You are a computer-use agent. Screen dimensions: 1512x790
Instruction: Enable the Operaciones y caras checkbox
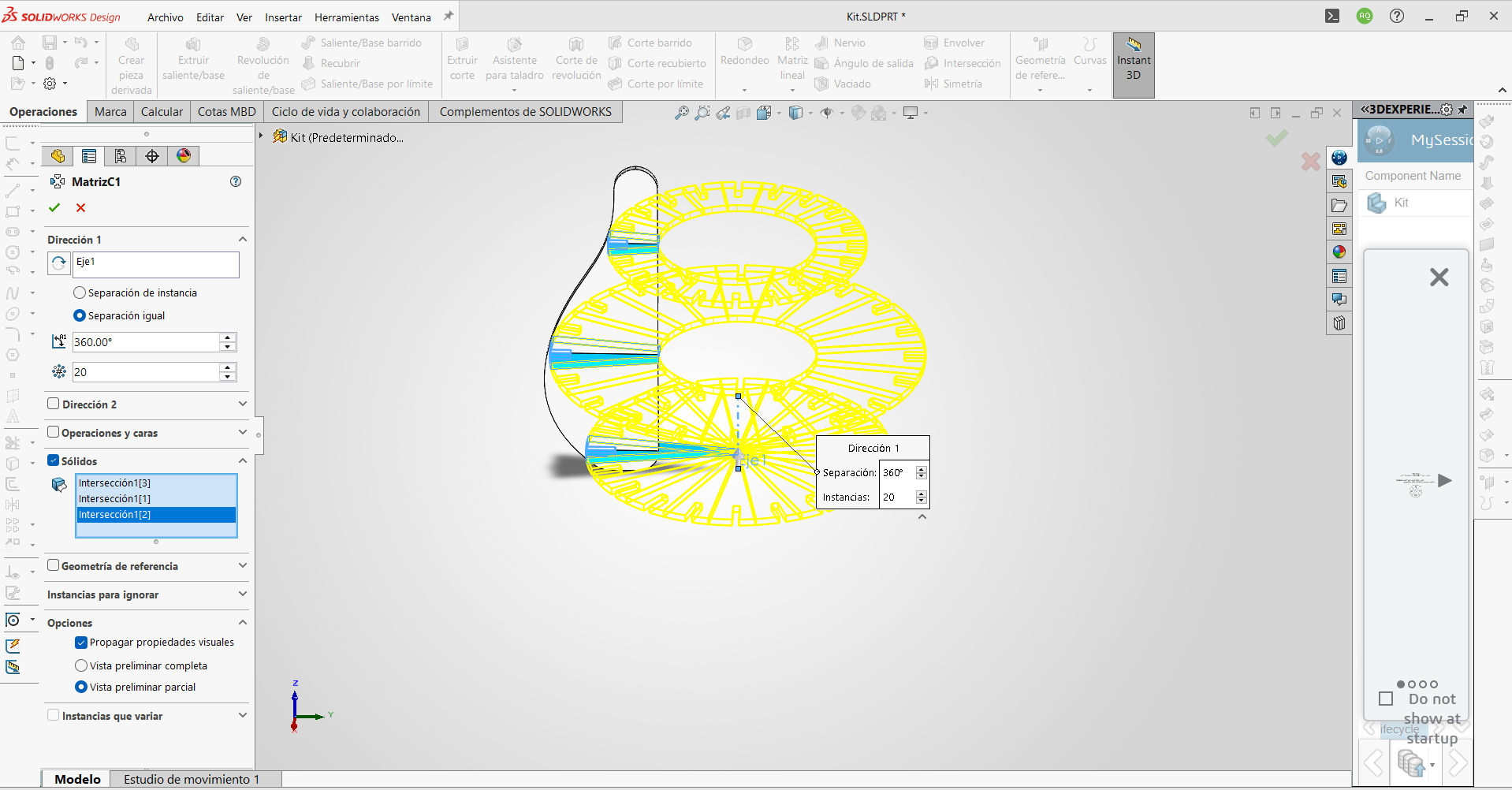(x=54, y=432)
